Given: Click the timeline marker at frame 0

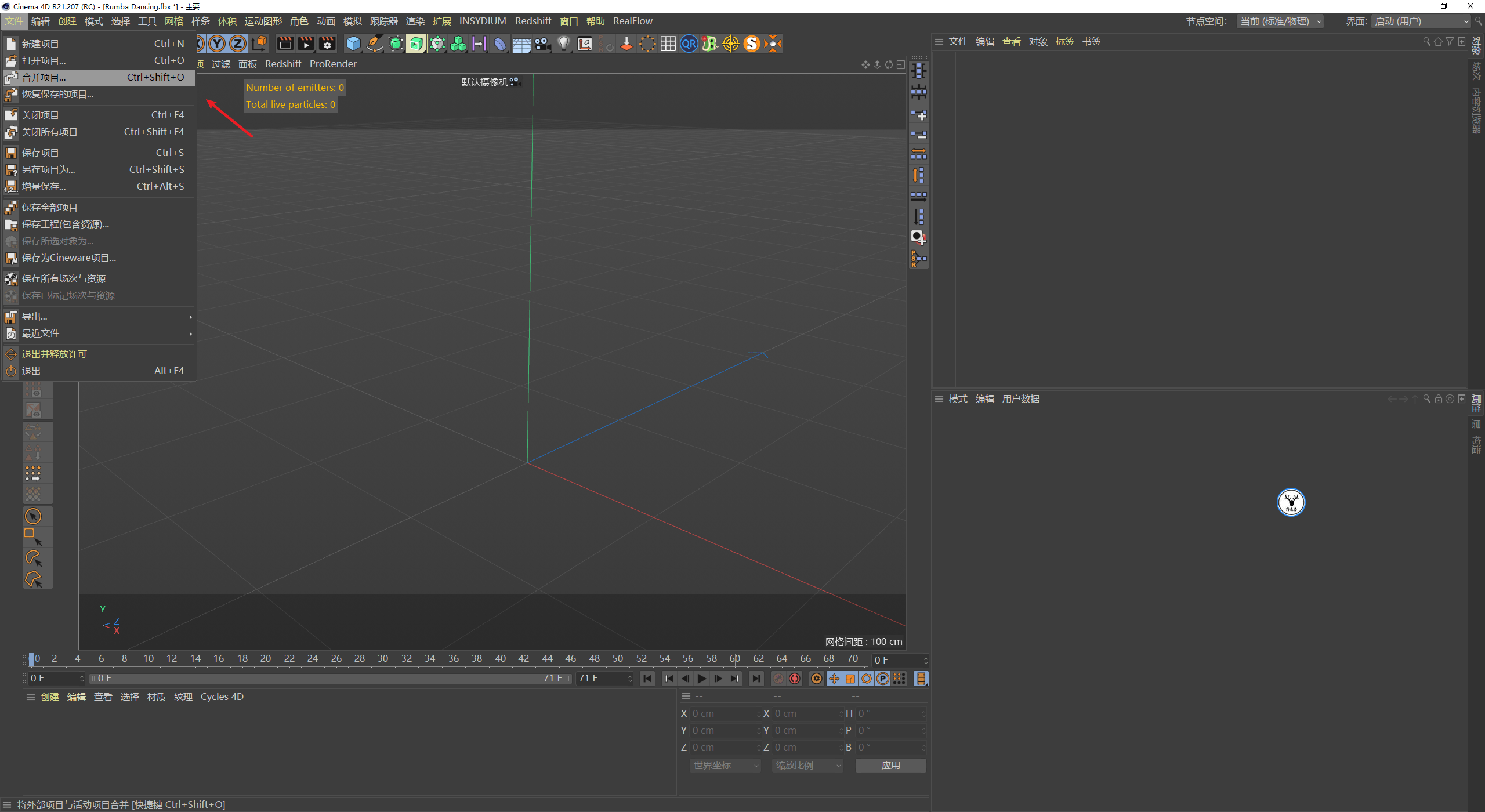Looking at the screenshot, I should pyautogui.click(x=32, y=659).
